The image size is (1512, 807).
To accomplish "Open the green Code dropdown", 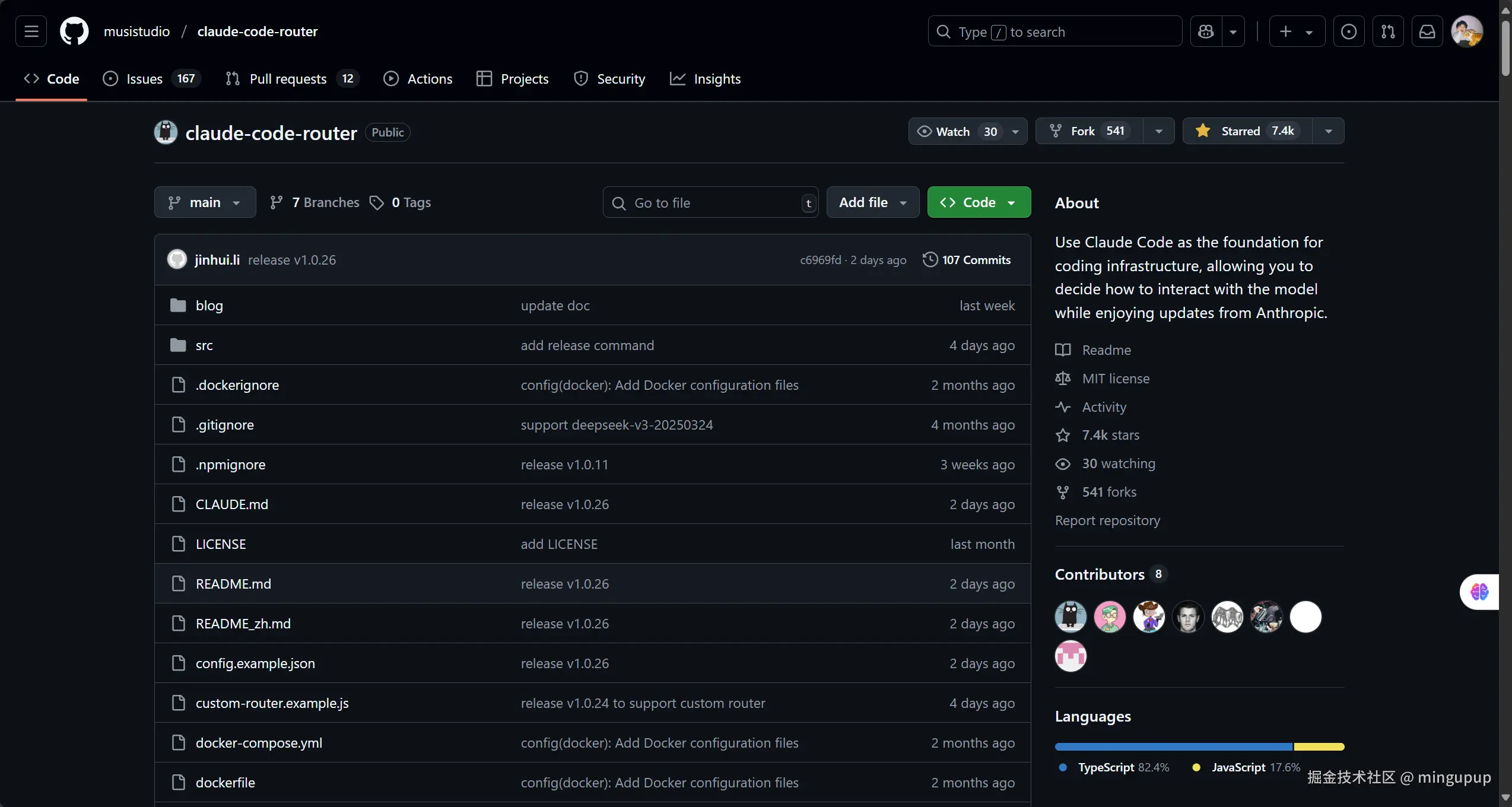I will coord(979,202).
